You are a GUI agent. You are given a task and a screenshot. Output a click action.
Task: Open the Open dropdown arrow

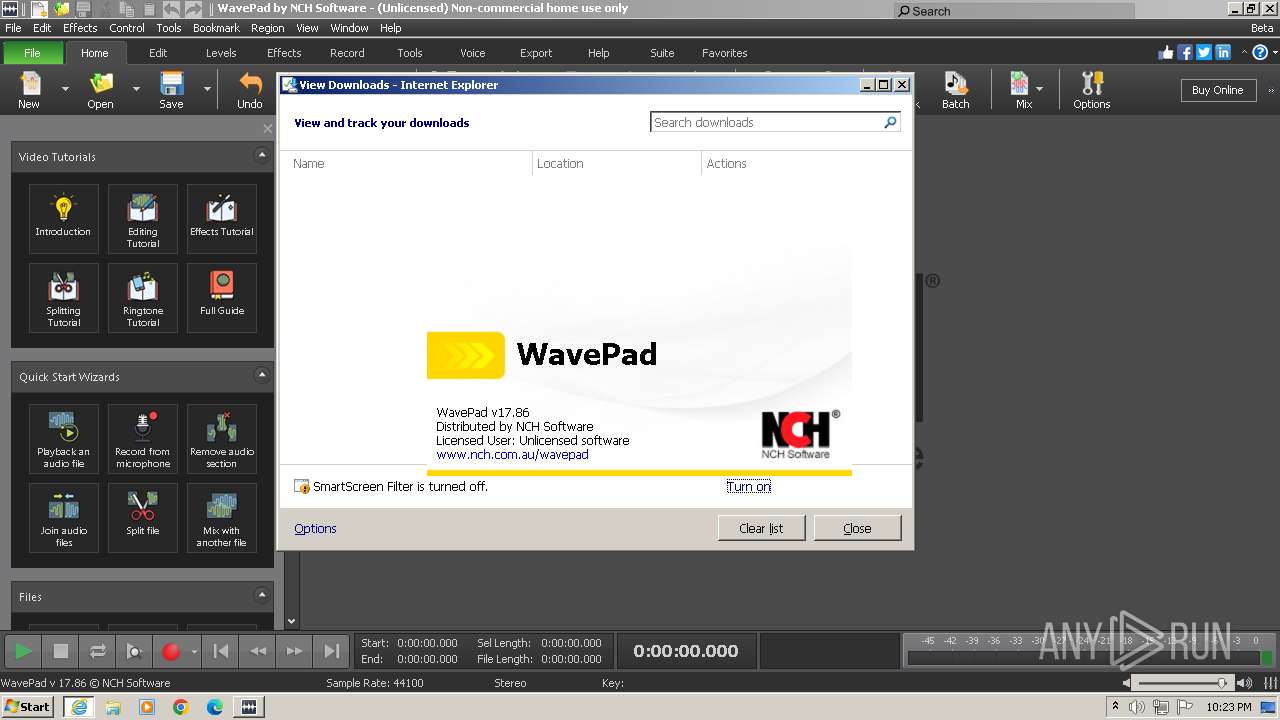[136, 89]
